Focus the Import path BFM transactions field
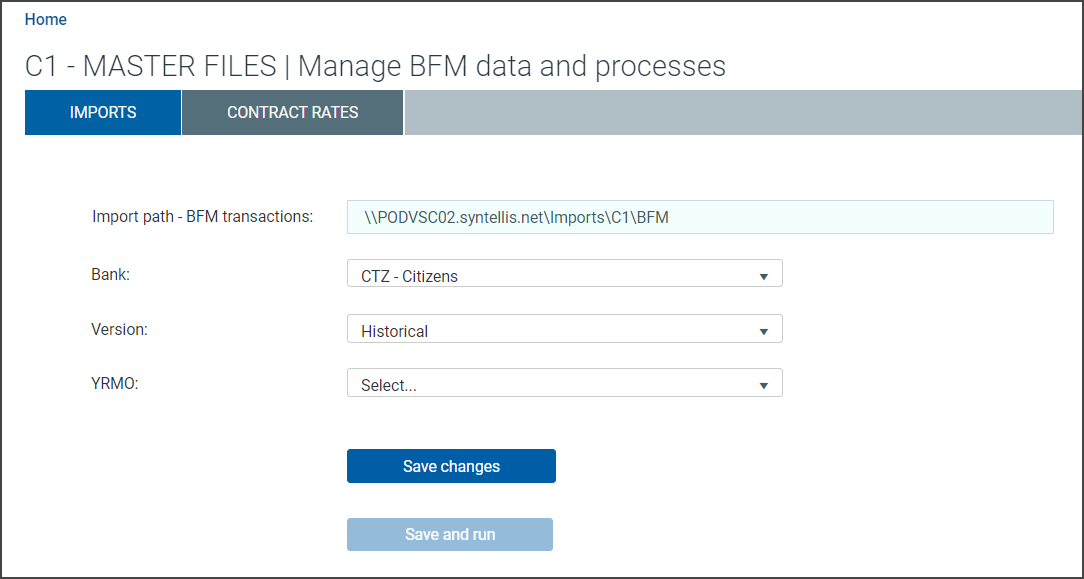The image size is (1084, 579). tap(700, 217)
